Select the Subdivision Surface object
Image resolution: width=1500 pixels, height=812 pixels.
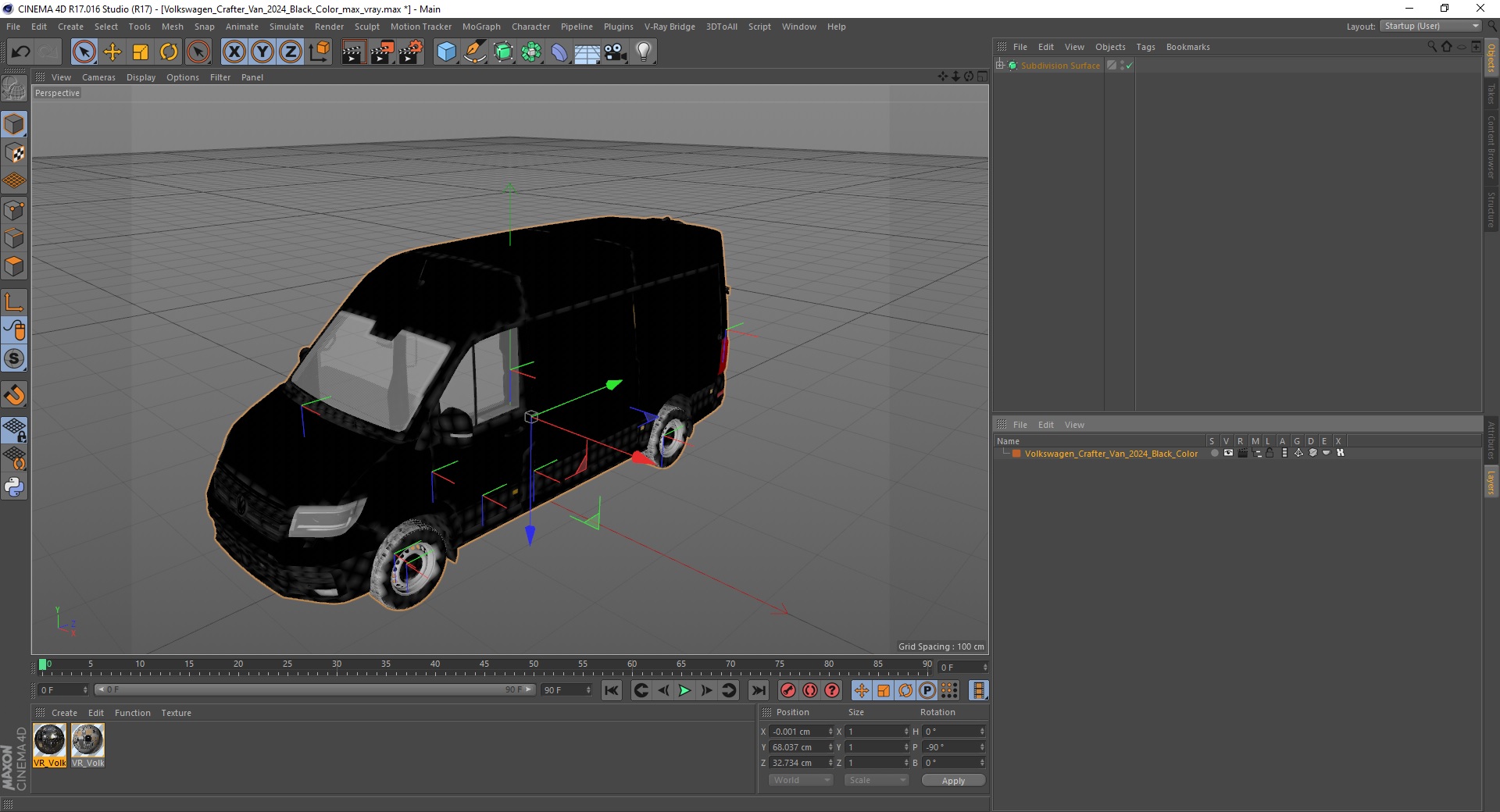pyautogui.click(x=1060, y=66)
